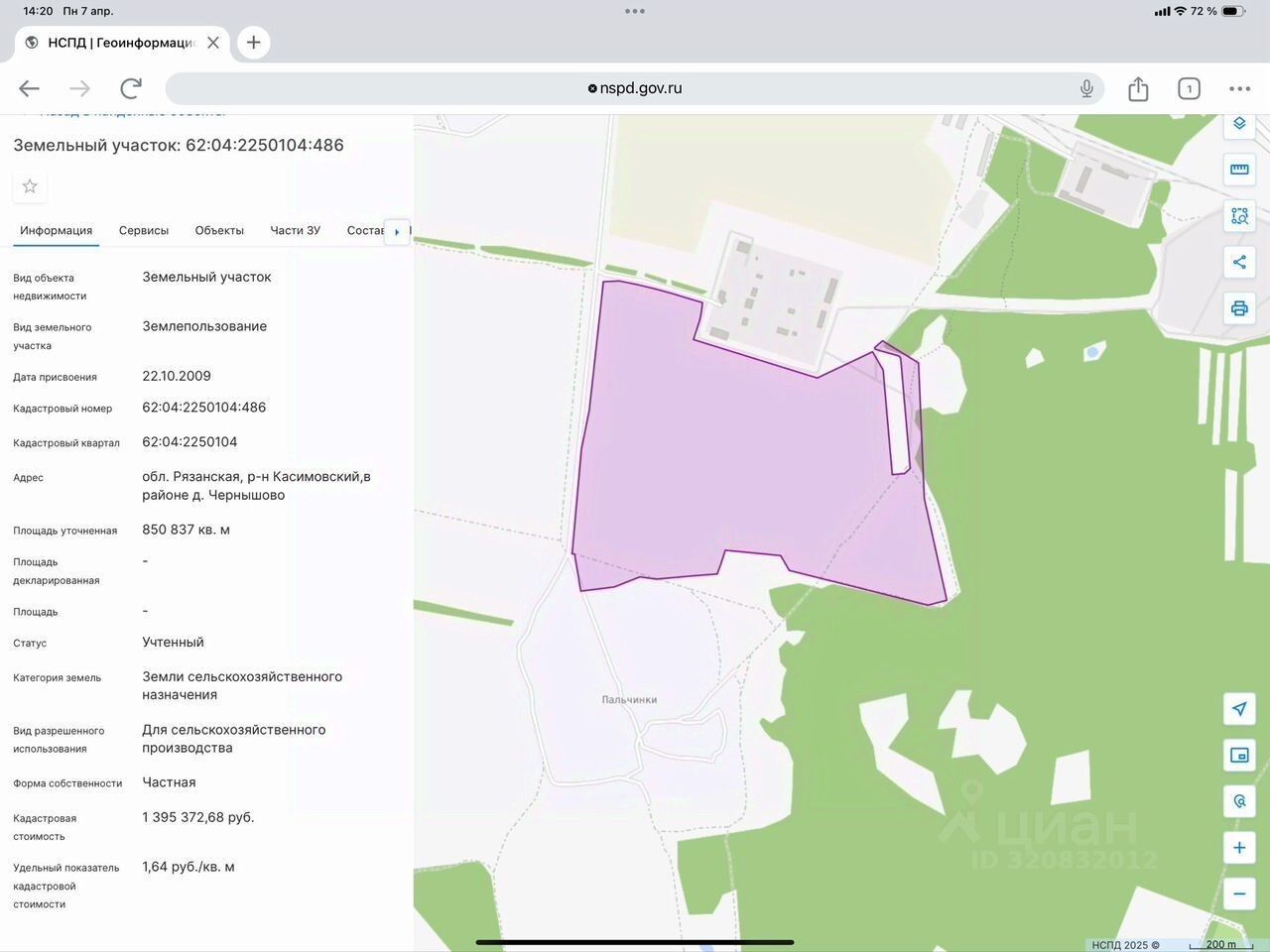This screenshot has width=1270, height=952.
Task: Activate the area search selection tool
Action: [1239, 216]
